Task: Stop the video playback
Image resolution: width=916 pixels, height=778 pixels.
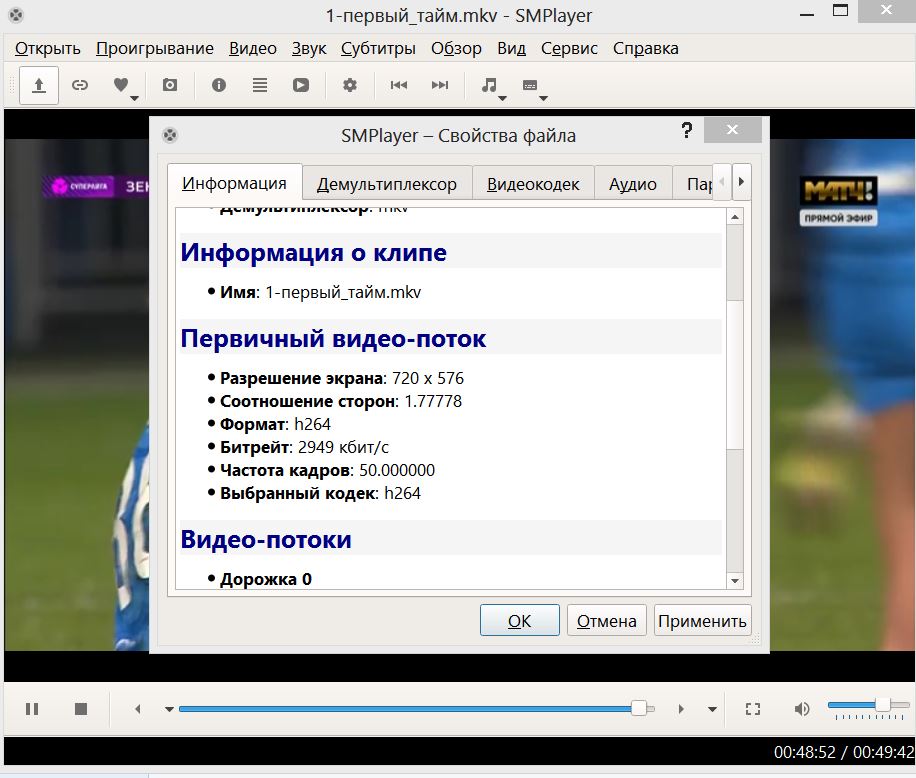Action: pyautogui.click(x=81, y=709)
